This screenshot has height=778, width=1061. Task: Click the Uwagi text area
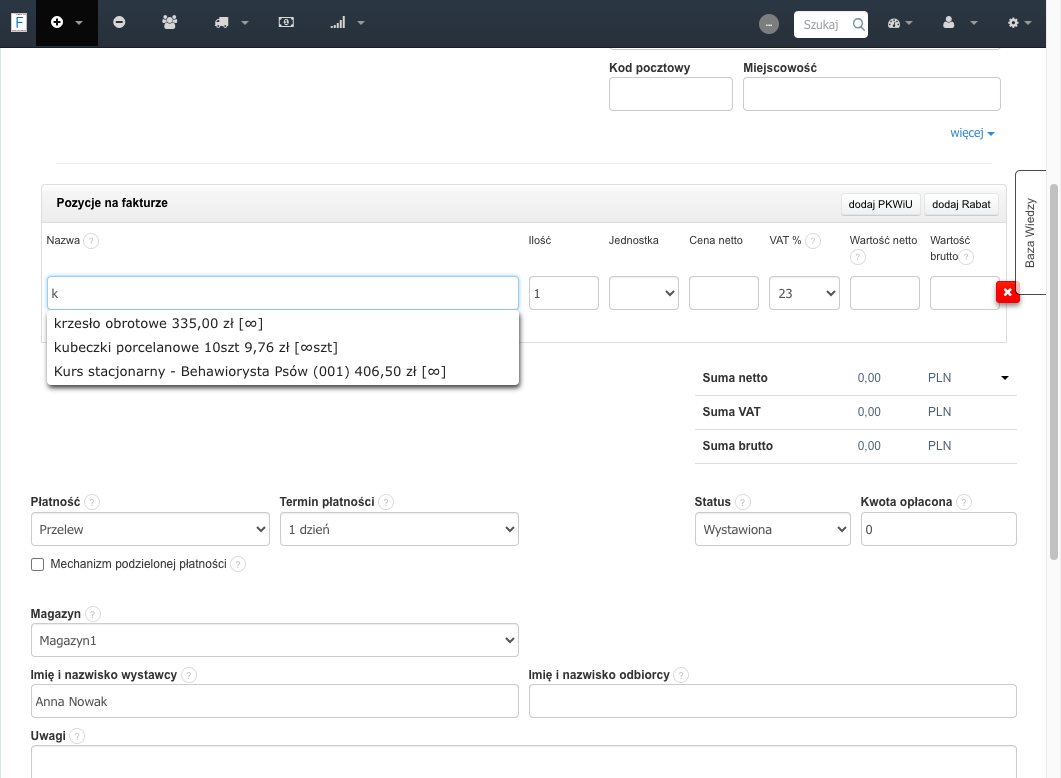coord(523,762)
